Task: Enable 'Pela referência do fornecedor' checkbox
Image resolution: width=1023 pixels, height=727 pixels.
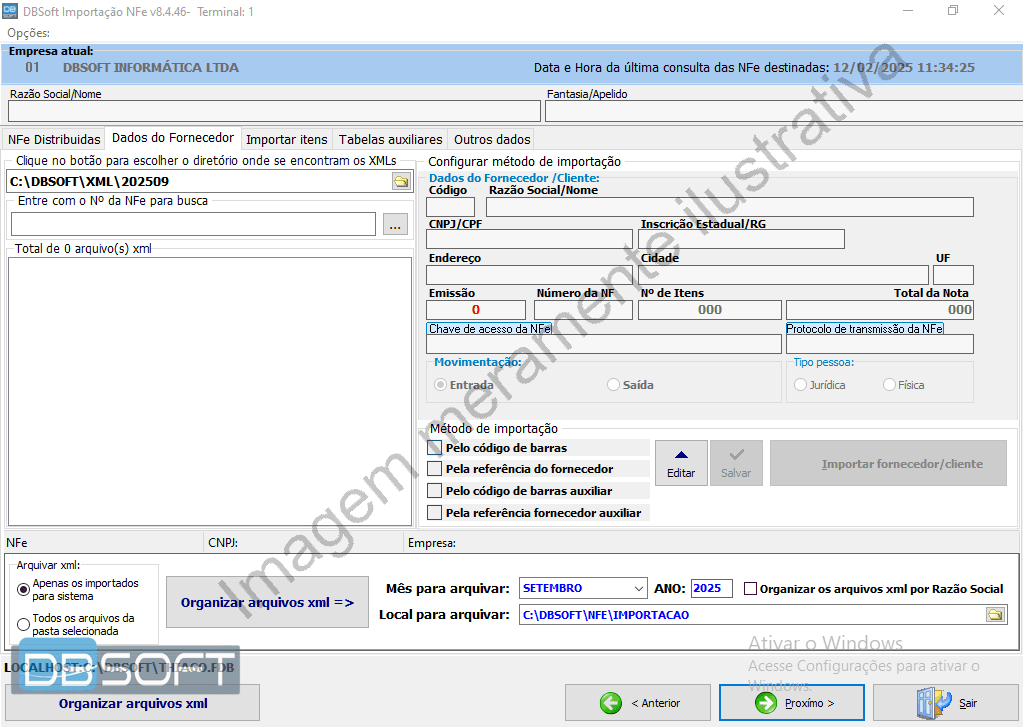Action: 435,468
